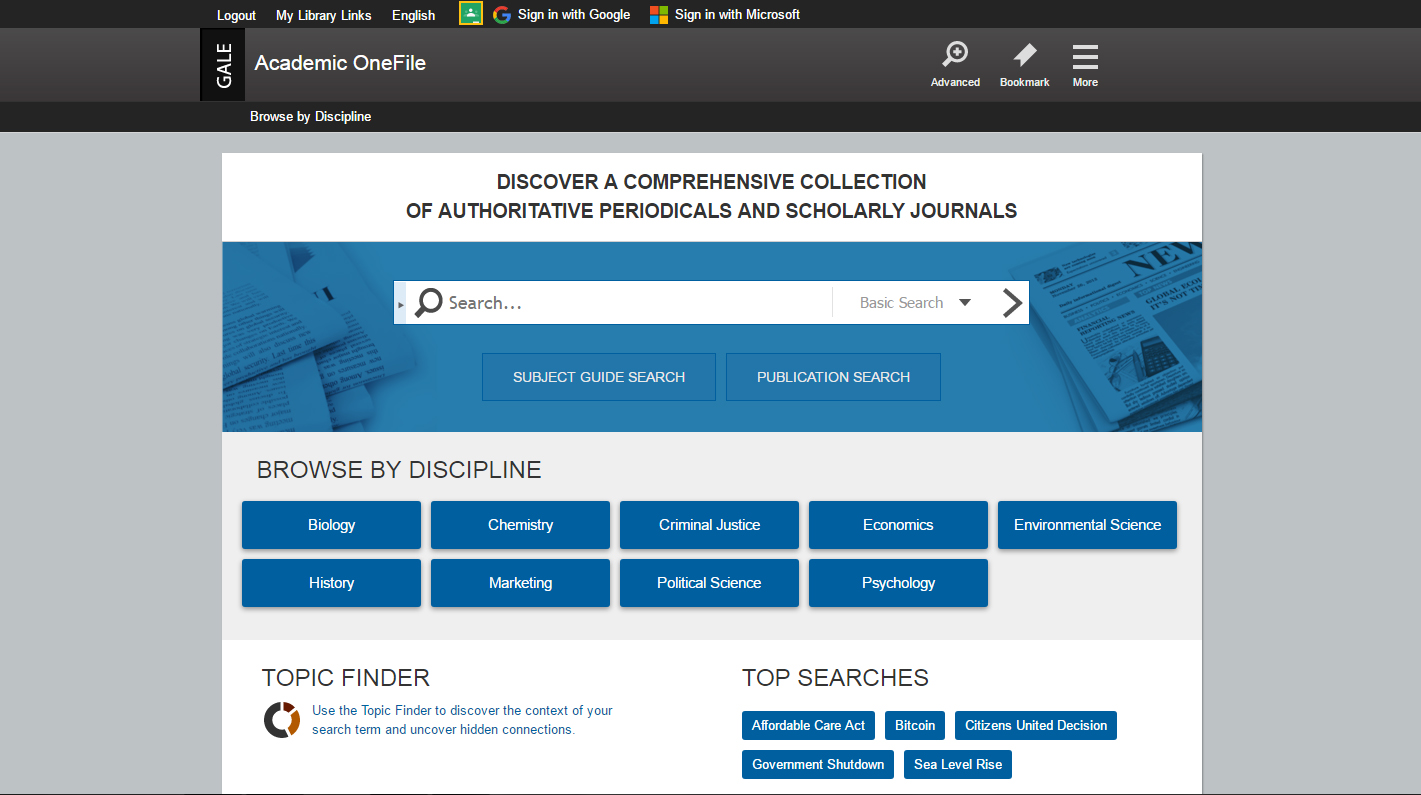Open the English language selector
Screen dimensions: 1421x795
(x=413, y=15)
